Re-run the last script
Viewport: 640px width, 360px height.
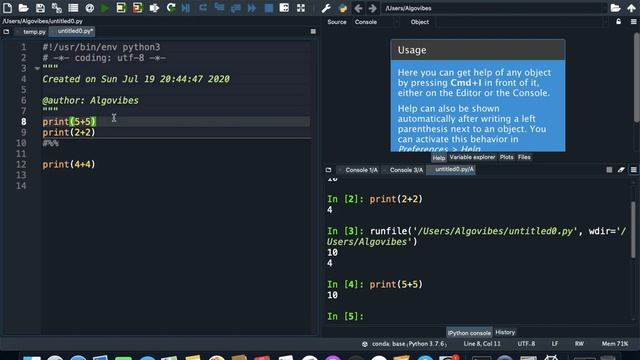click(x=171, y=8)
